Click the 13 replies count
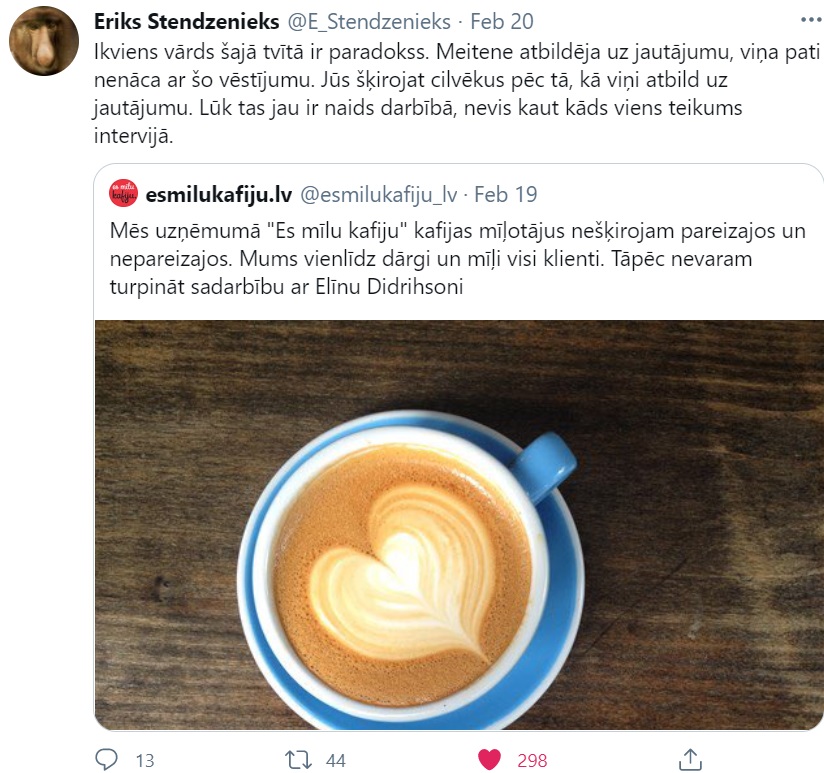The image size is (824, 773). point(145,760)
